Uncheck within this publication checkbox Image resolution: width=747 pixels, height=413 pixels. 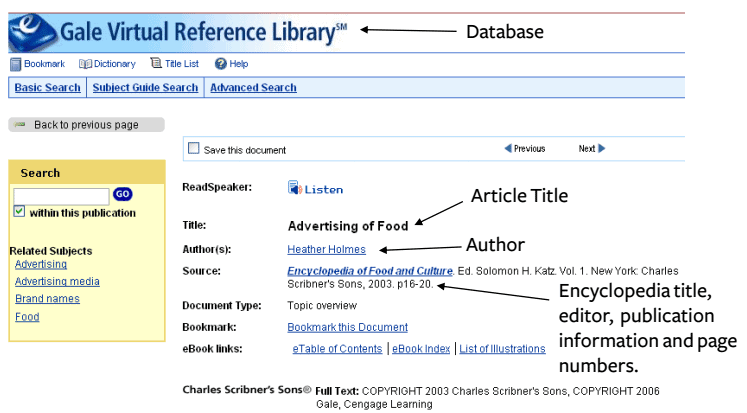tap(19, 211)
